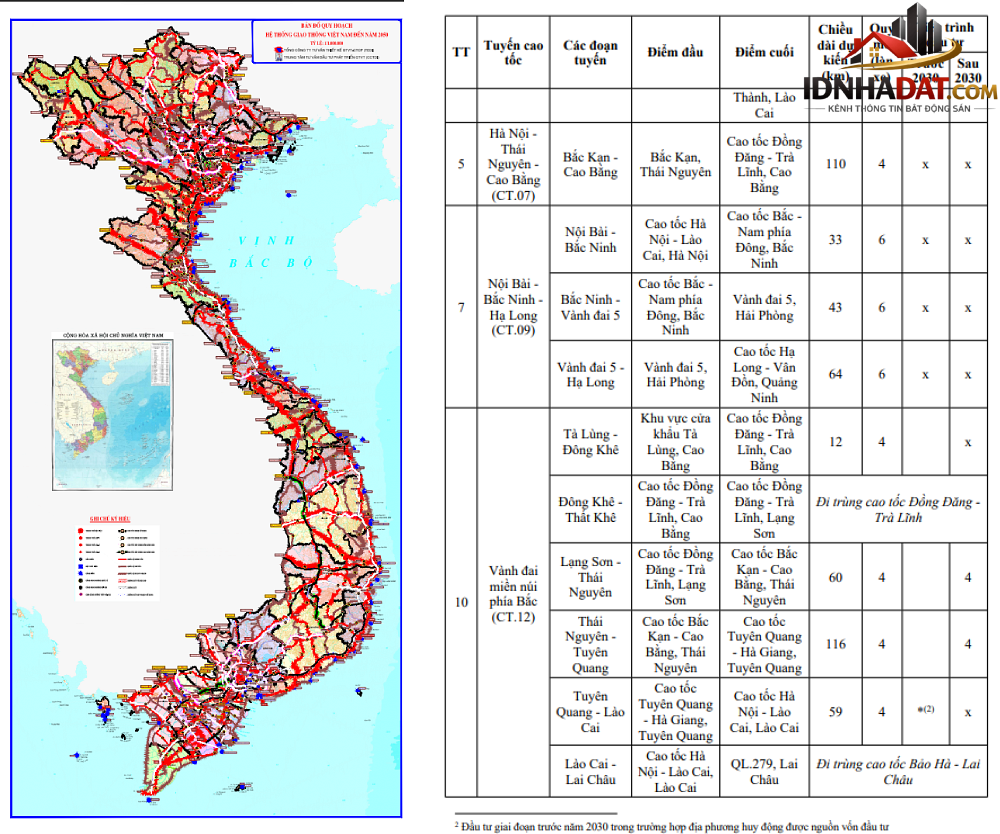Click the map legend symbols box

(117, 561)
